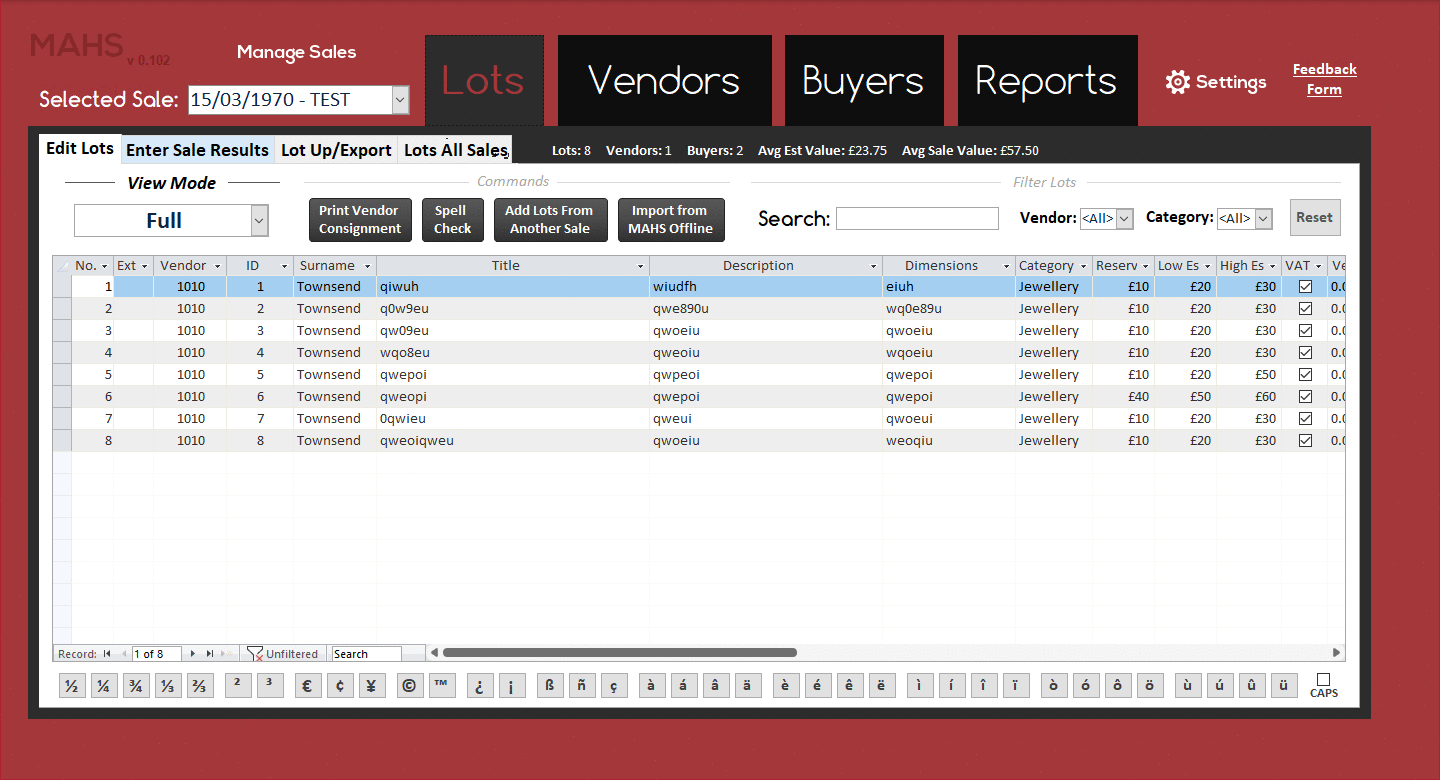Open the Dimensions column filter arrow
The height and width of the screenshot is (780, 1440).
coord(1006,266)
